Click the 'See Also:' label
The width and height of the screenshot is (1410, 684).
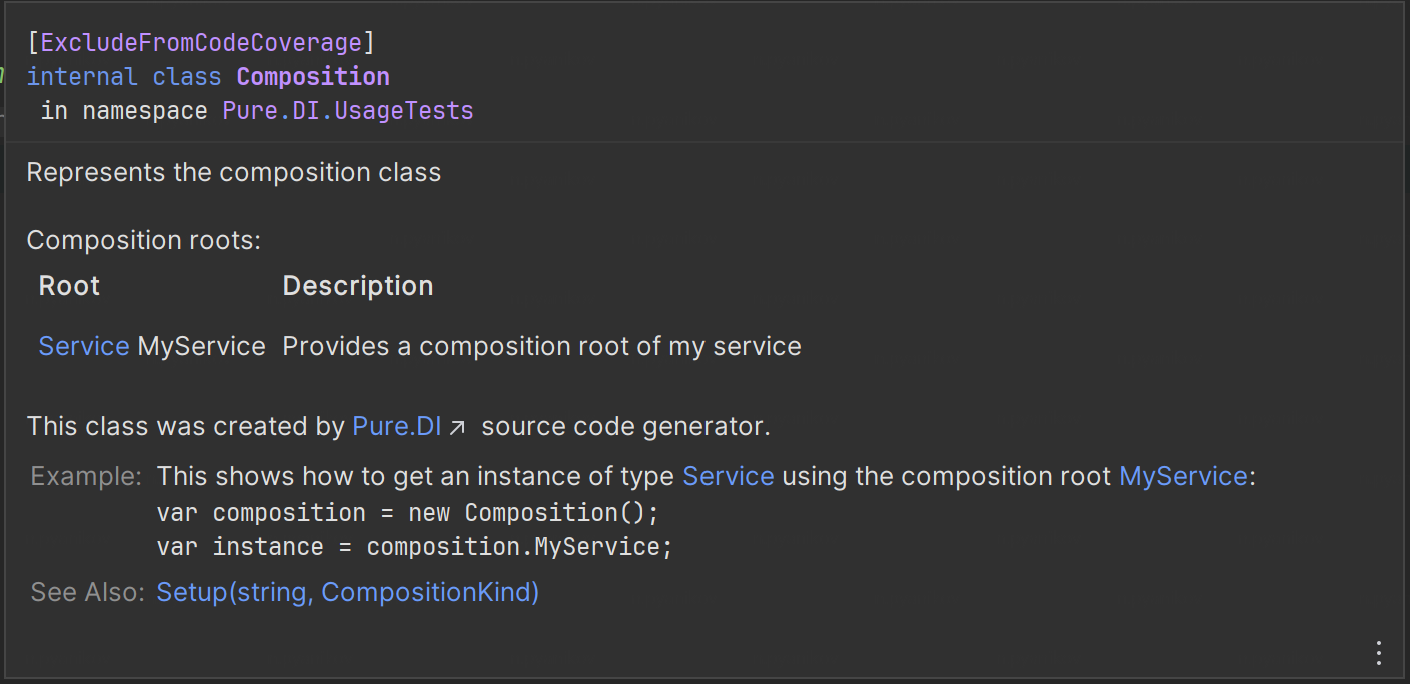(x=88, y=592)
